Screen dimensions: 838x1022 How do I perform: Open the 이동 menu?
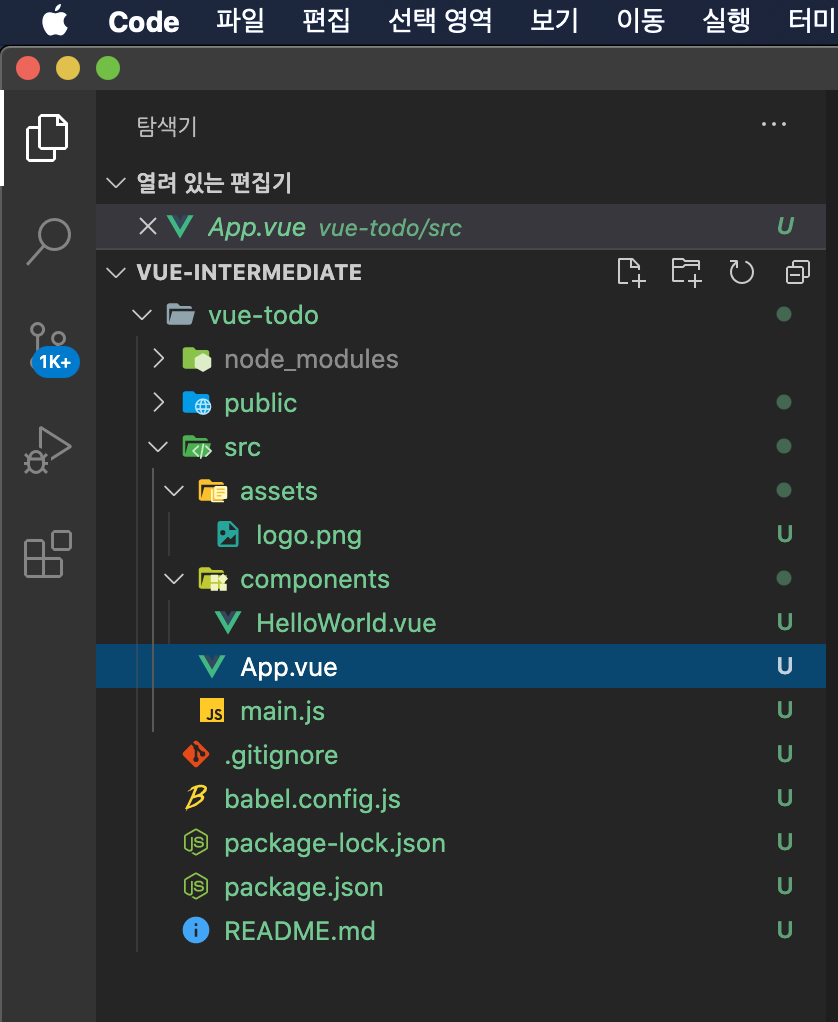point(641,21)
